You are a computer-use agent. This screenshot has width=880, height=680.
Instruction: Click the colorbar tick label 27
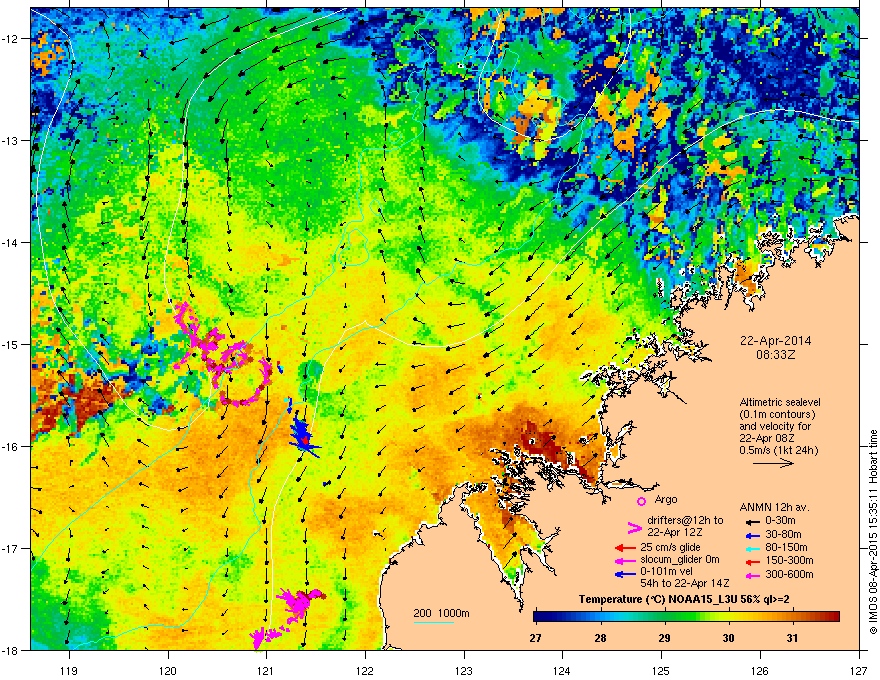coord(535,638)
